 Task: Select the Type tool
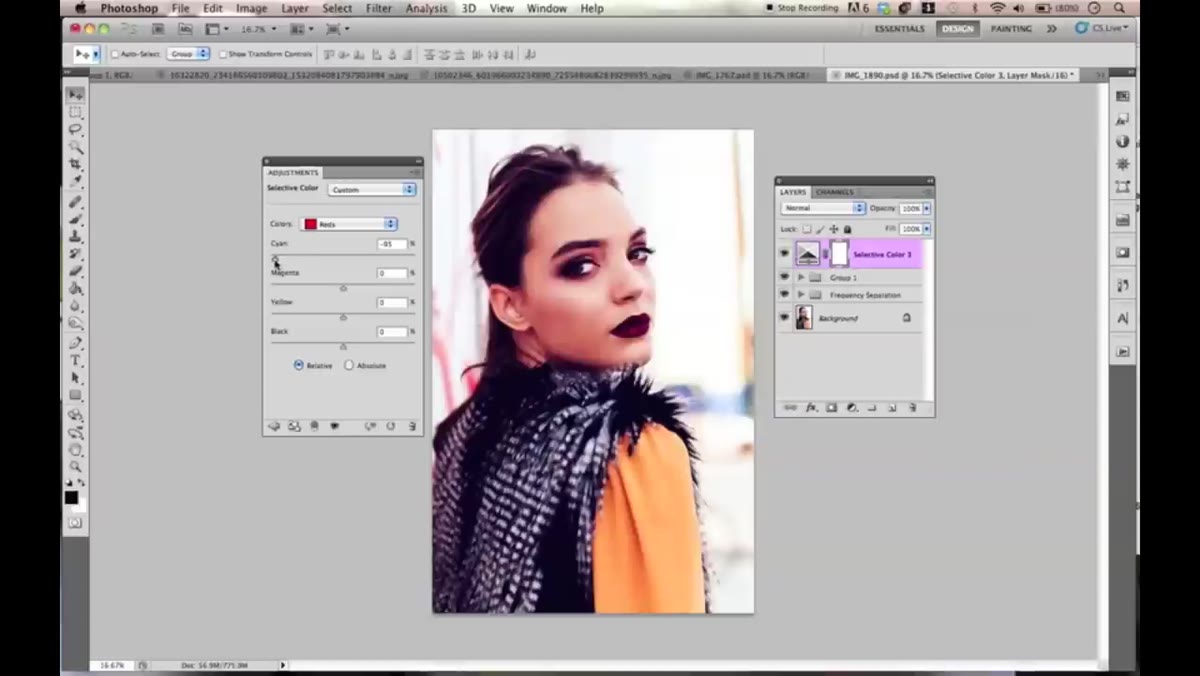(75, 360)
